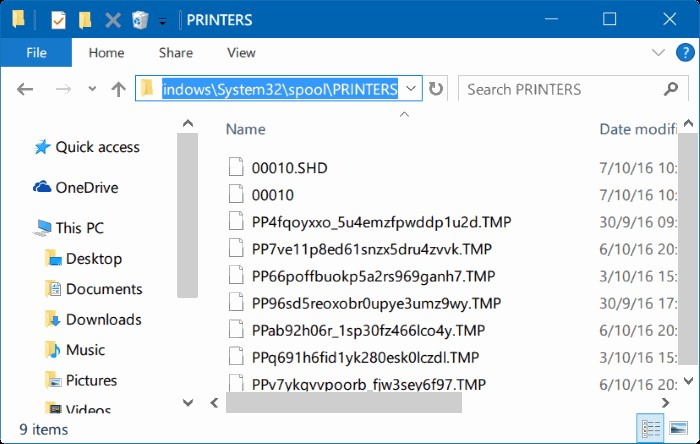The height and width of the screenshot is (444, 700).
Task: Open the Customize Quick Access Toolbar dropdown
Action: pos(163,21)
